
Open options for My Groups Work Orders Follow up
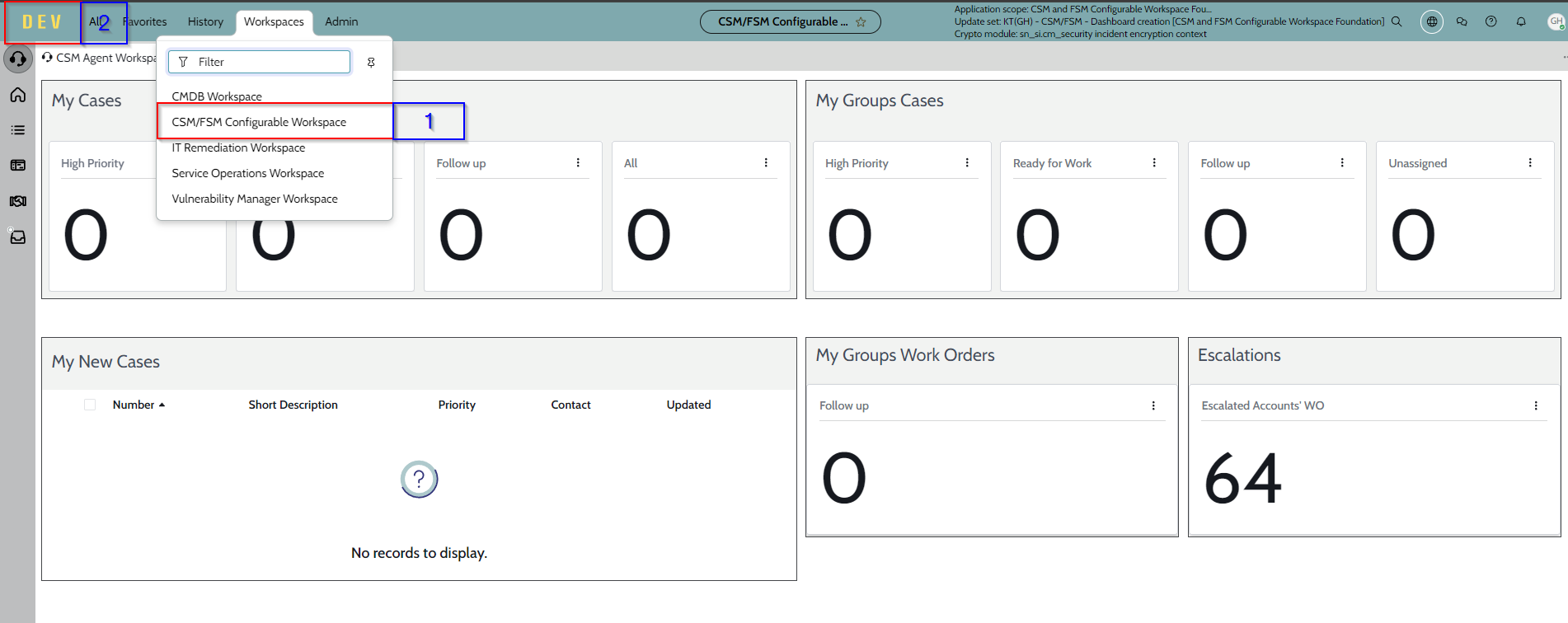click(1153, 405)
